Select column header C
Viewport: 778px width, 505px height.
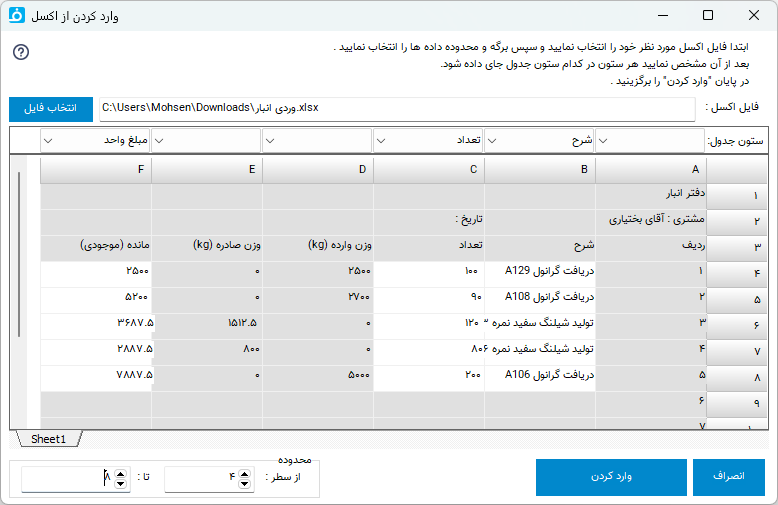pyautogui.click(x=429, y=170)
